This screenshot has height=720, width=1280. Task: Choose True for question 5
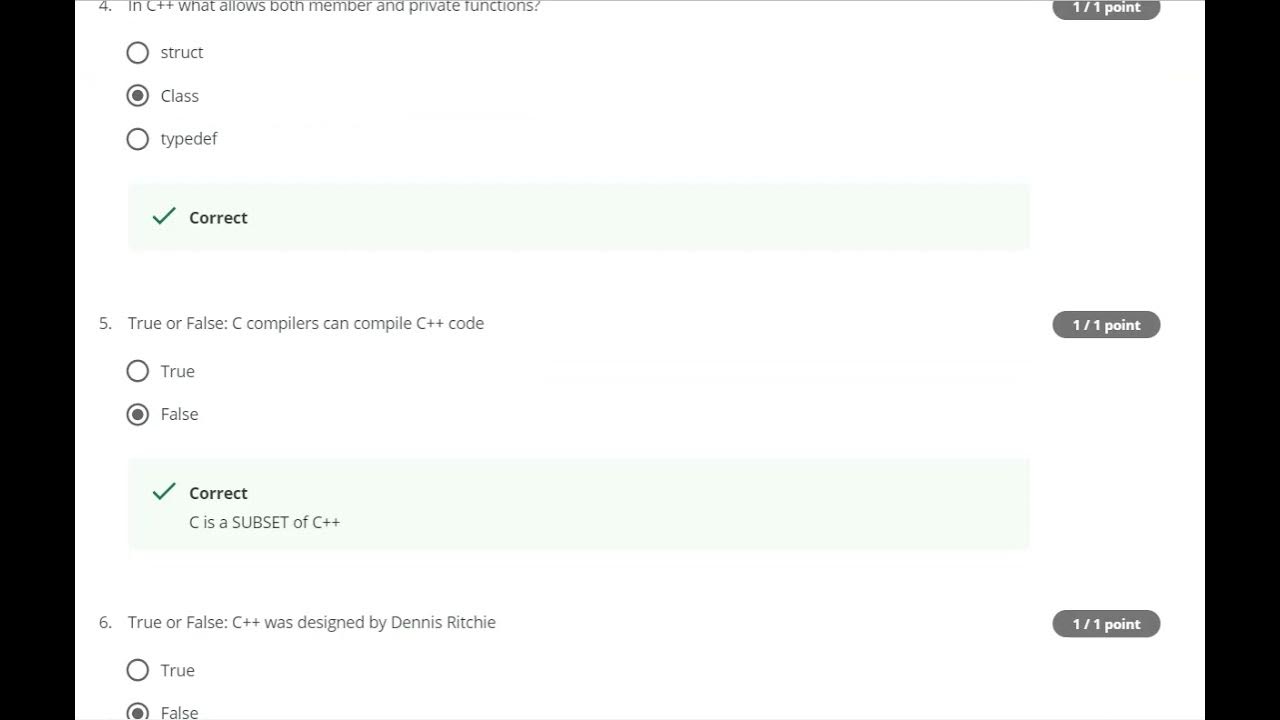(x=138, y=371)
